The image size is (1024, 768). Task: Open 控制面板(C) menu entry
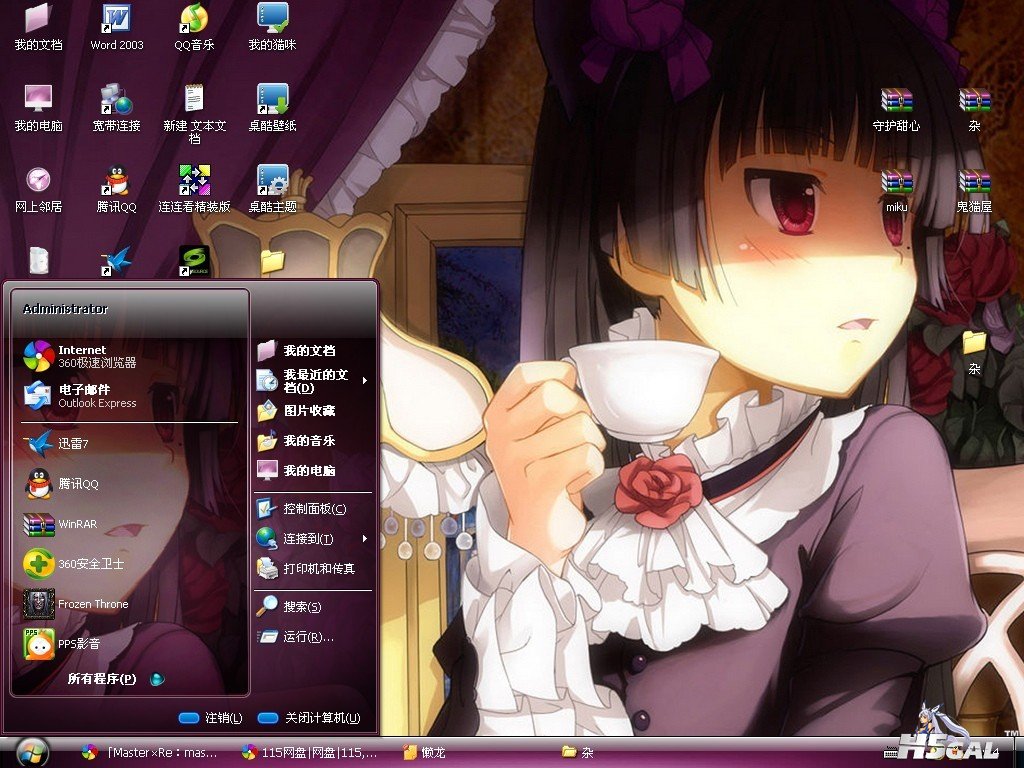pyautogui.click(x=313, y=509)
